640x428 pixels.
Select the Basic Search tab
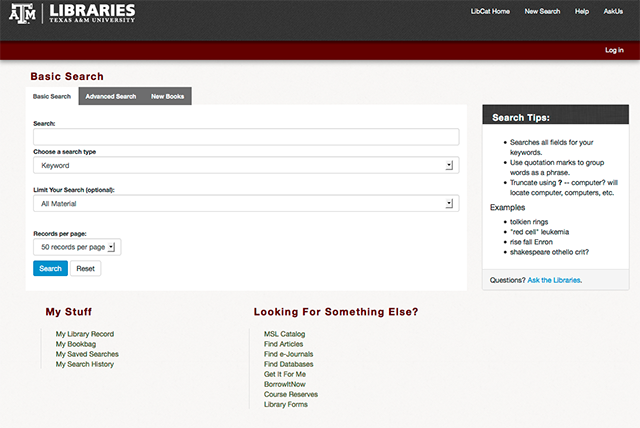52,97
